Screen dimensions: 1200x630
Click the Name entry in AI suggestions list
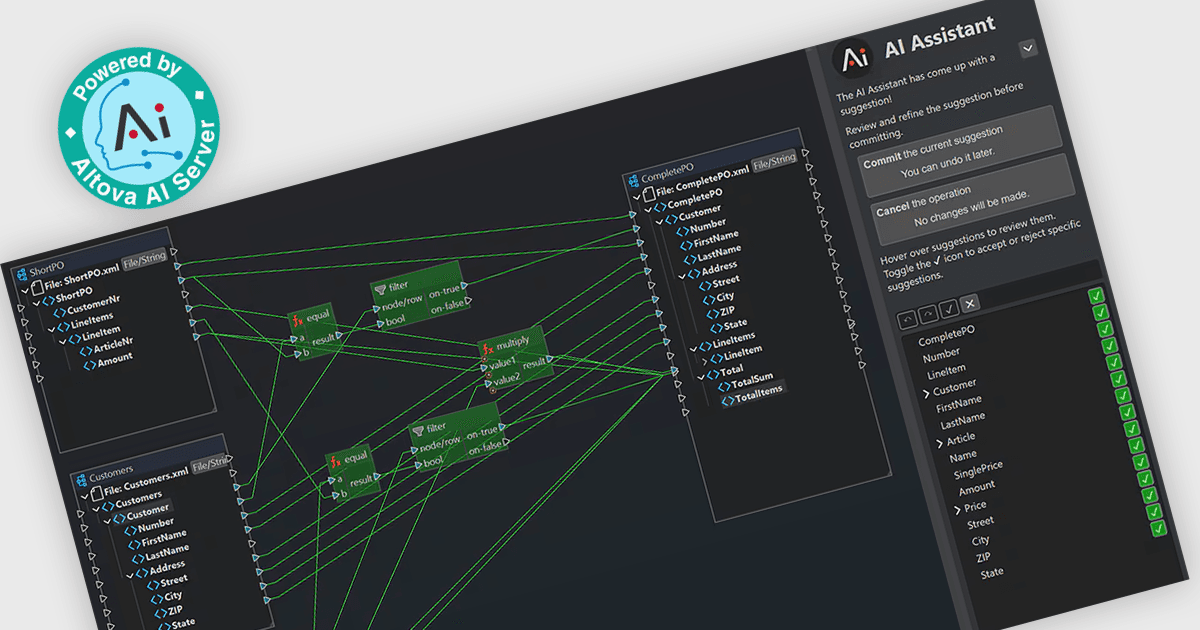click(x=963, y=456)
